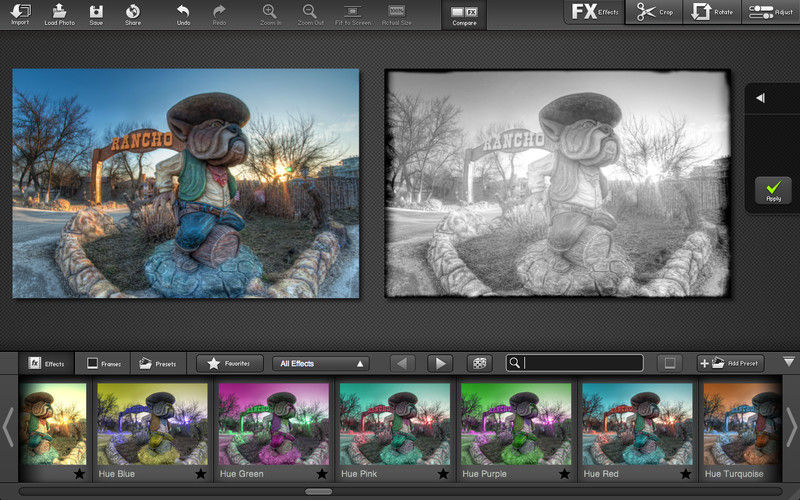Expand the side panel with the left arrow
Image resolution: width=800 pixels, height=500 pixels.
point(761,98)
